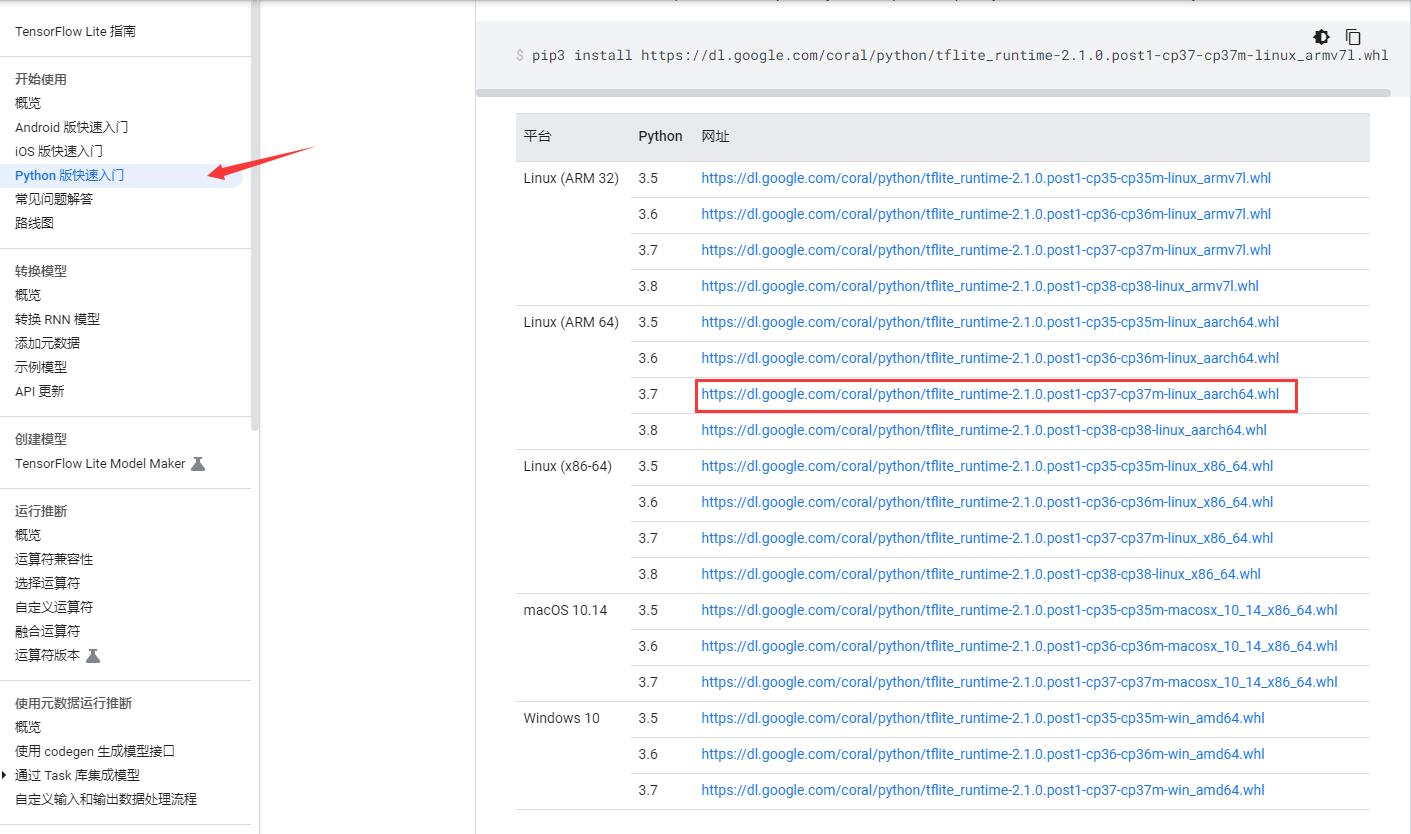Viewport: 1411px width, 834px height.
Task: Open 示例模型 in the sidebar
Action: click(x=41, y=367)
